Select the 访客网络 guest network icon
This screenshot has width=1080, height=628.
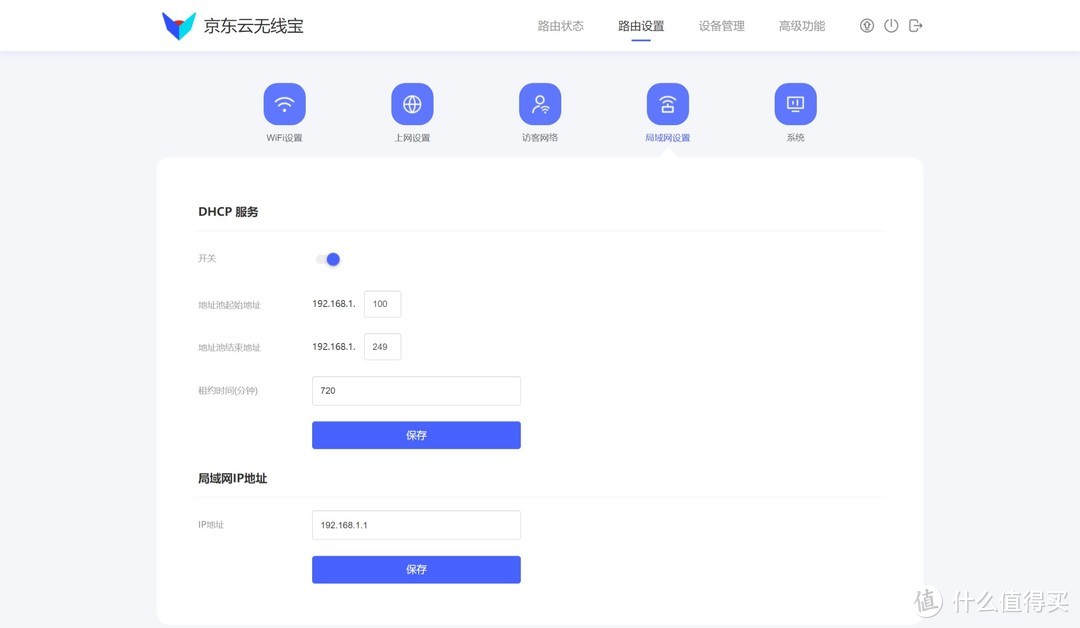(x=540, y=102)
